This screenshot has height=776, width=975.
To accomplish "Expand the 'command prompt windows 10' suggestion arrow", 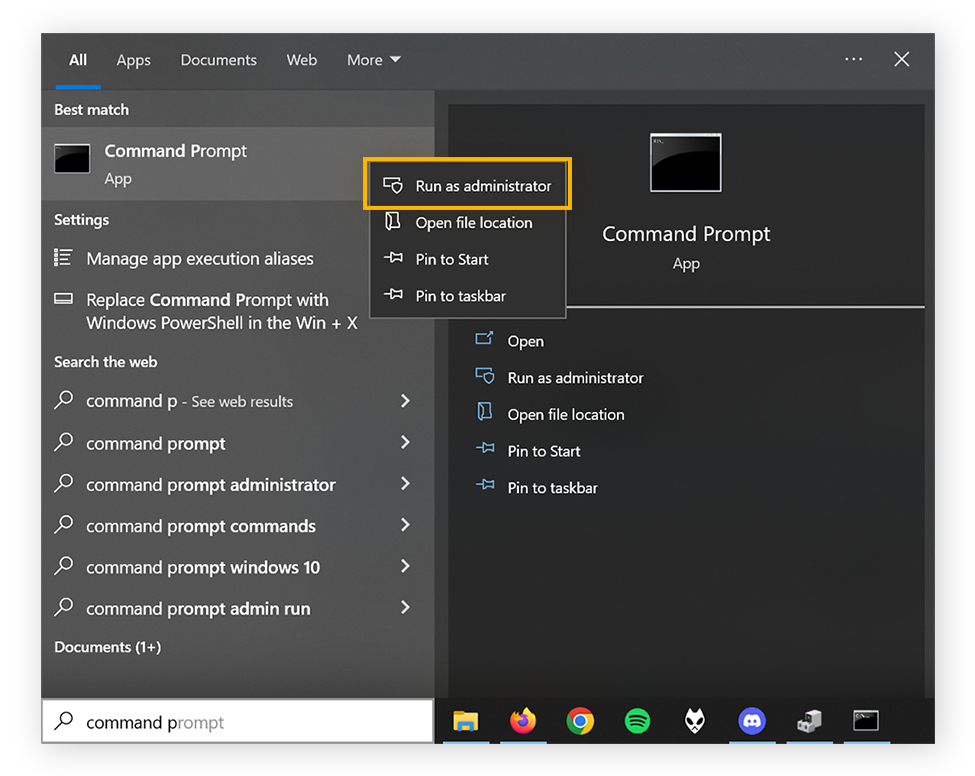I will [x=404, y=567].
